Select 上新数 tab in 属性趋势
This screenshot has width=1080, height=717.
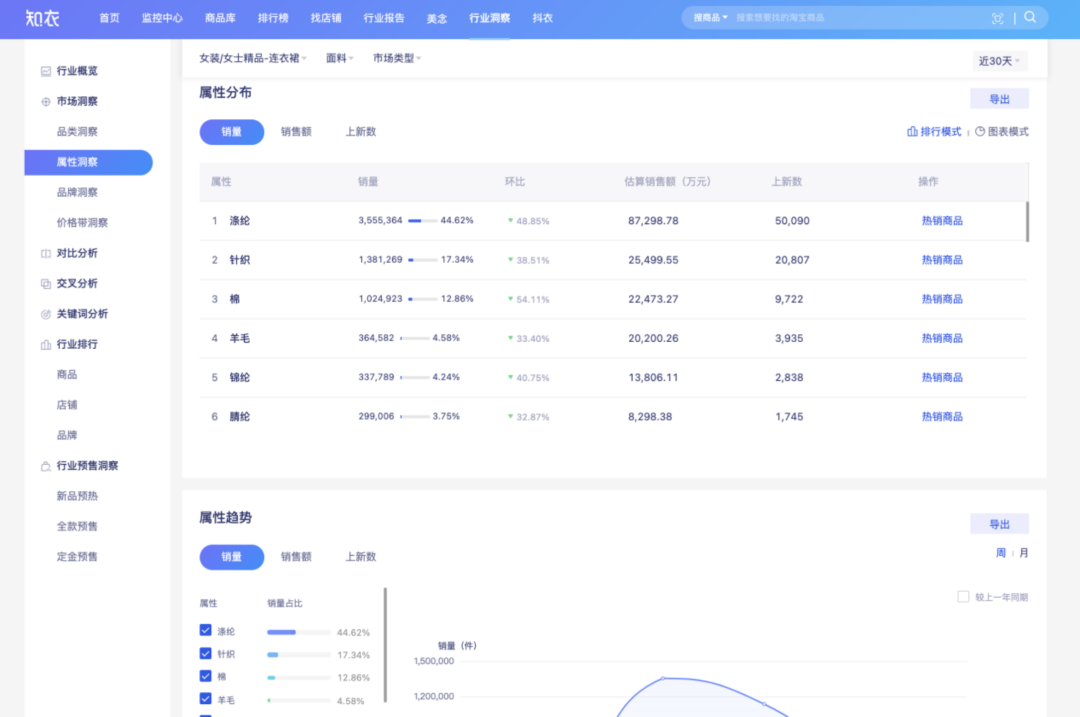pos(361,557)
